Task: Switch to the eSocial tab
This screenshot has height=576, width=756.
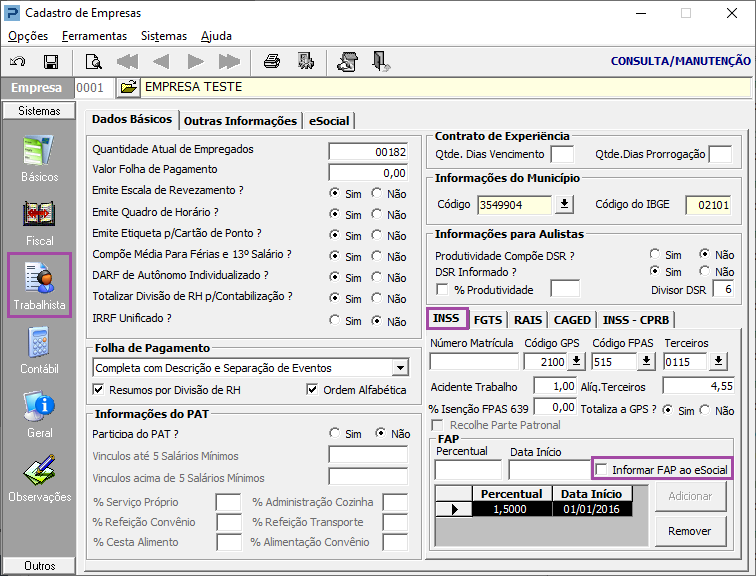Action: (x=329, y=121)
